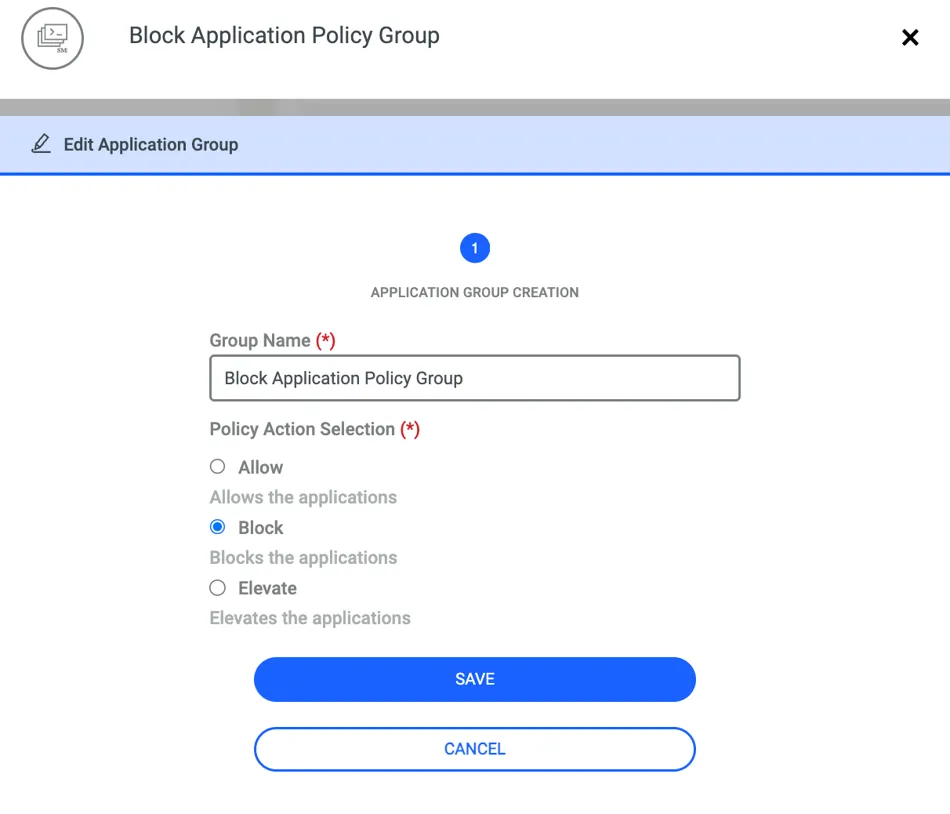The height and width of the screenshot is (814, 950).
Task: Click 'Elevates the applications' description text
Action: 310,618
